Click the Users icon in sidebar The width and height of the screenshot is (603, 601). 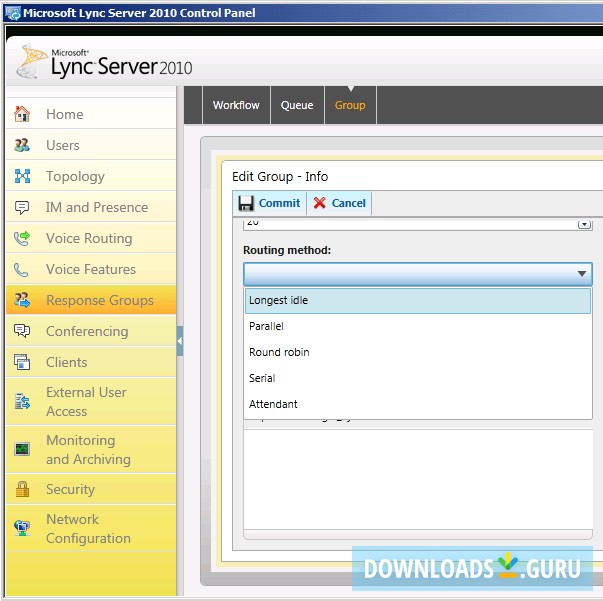click(x=22, y=145)
